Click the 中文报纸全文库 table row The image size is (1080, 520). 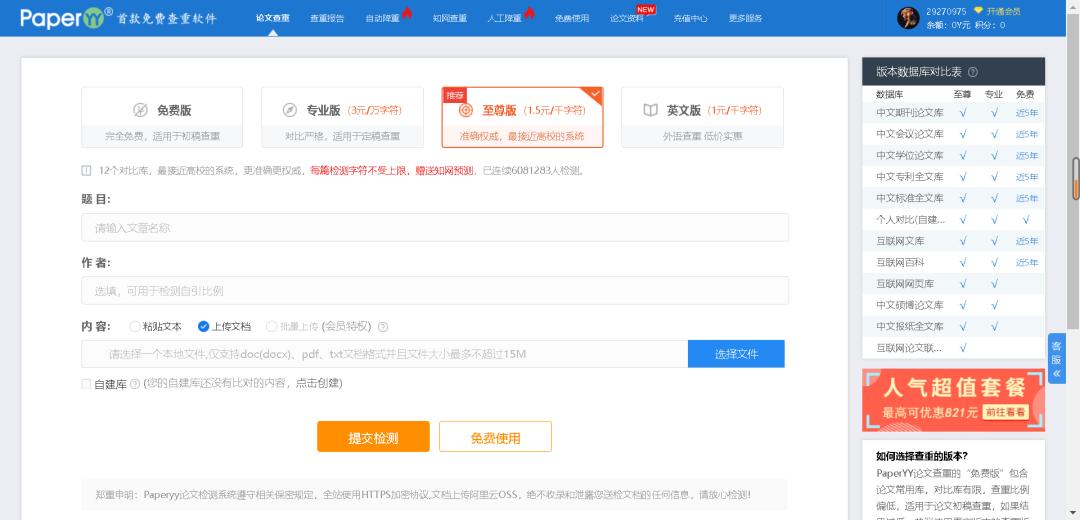pyautogui.click(x=953, y=326)
